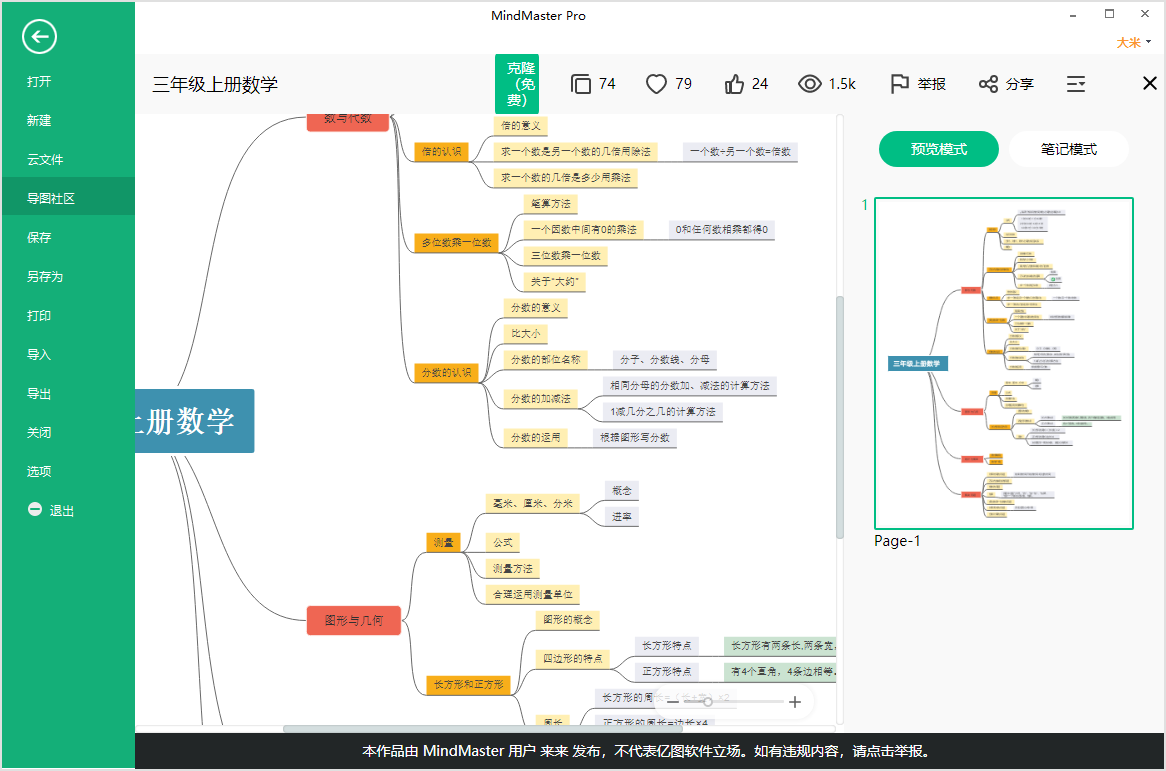Click the 四边形的特点 node
Image resolution: width=1166 pixels, height=771 pixels.
(573, 659)
